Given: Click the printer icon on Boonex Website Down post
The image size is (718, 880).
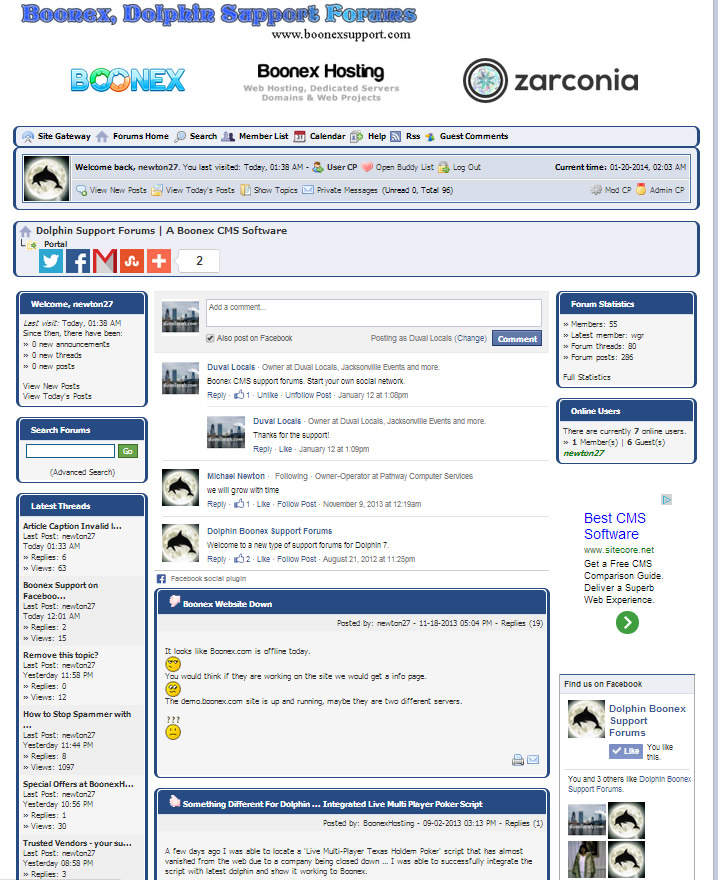Looking at the screenshot, I should click(x=518, y=760).
